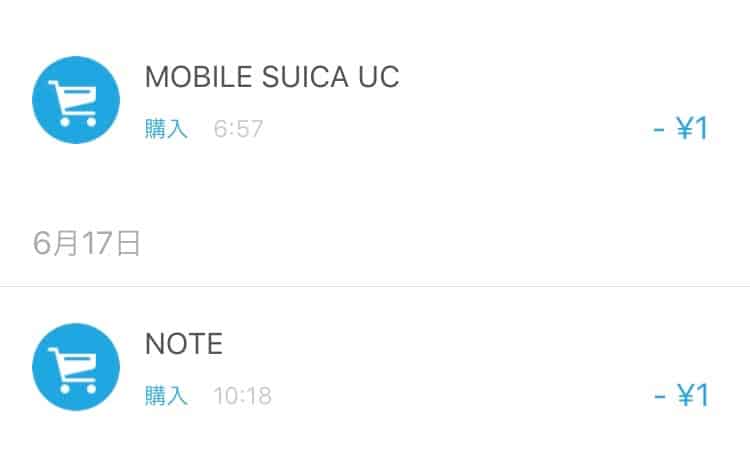Image resolution: width=750 pixels, height=458 pixels.
Task: Click the word SUICA in the first transaction
Action: (305, 76)
